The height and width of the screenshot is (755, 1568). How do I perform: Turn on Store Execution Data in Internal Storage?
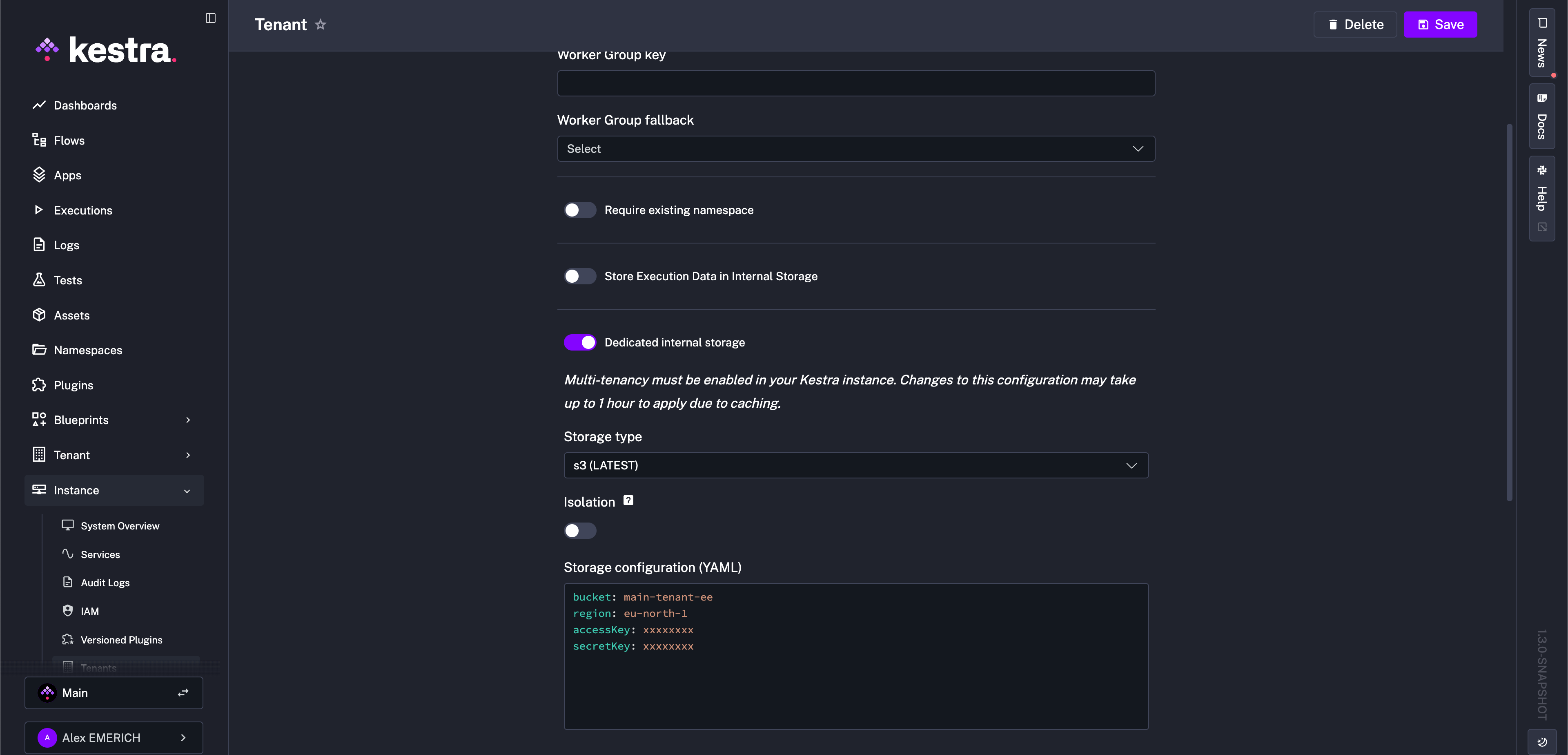tap(579, 277)
